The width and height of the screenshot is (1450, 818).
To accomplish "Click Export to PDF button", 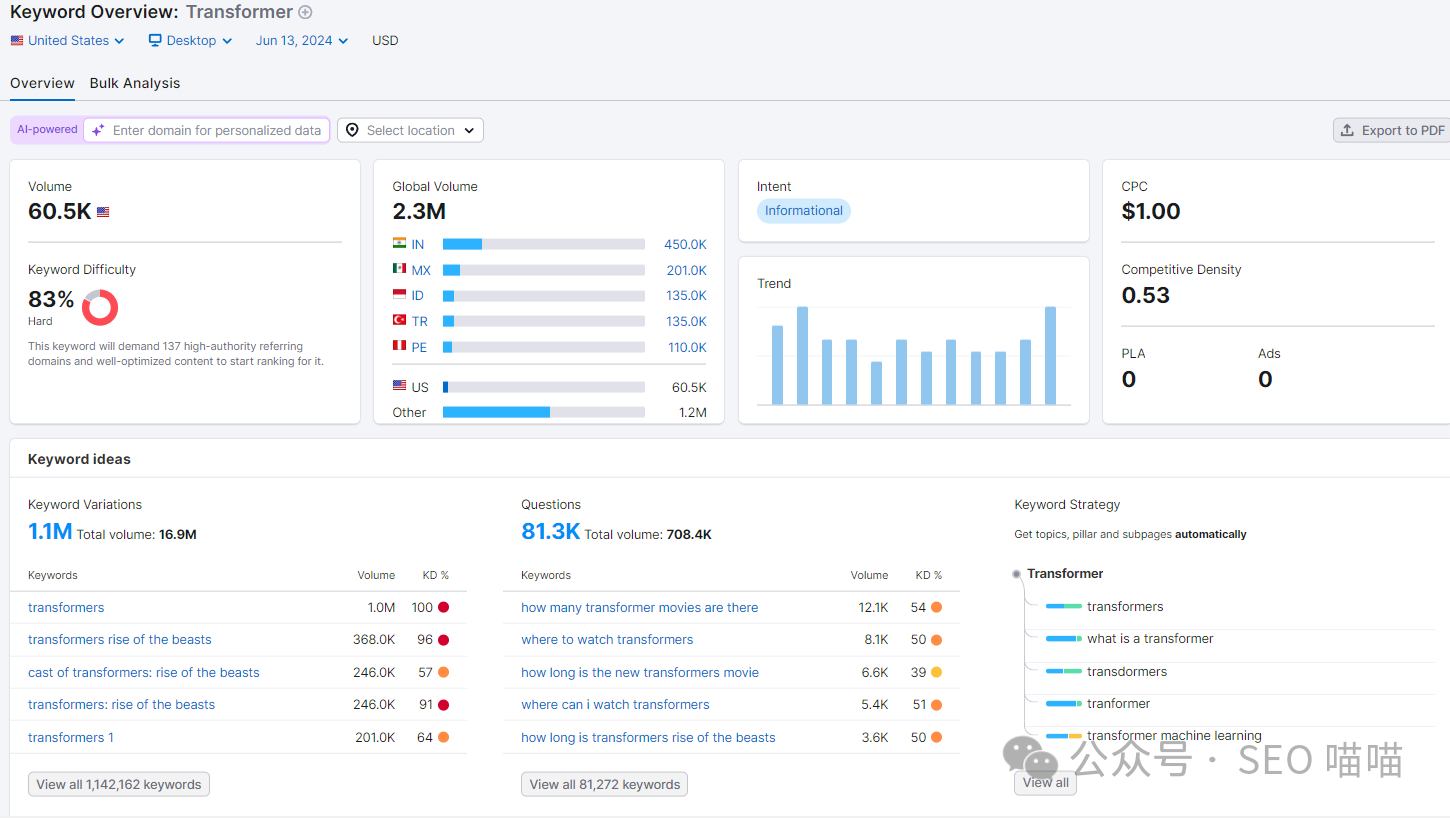I will [1392, 130].
